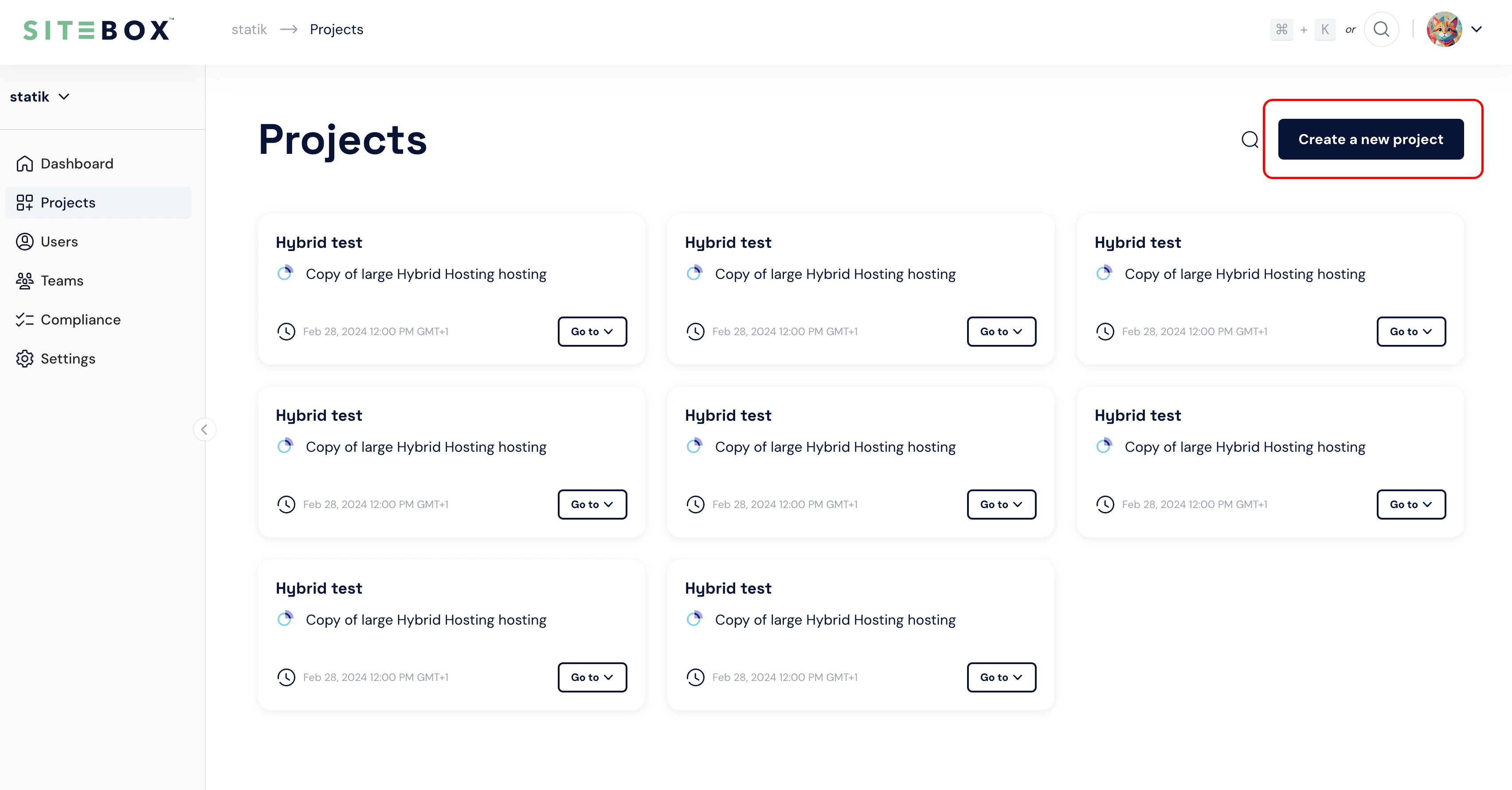Click the Users sidebar icon
Screen dimensions: 1512x790
pos(25,241)
